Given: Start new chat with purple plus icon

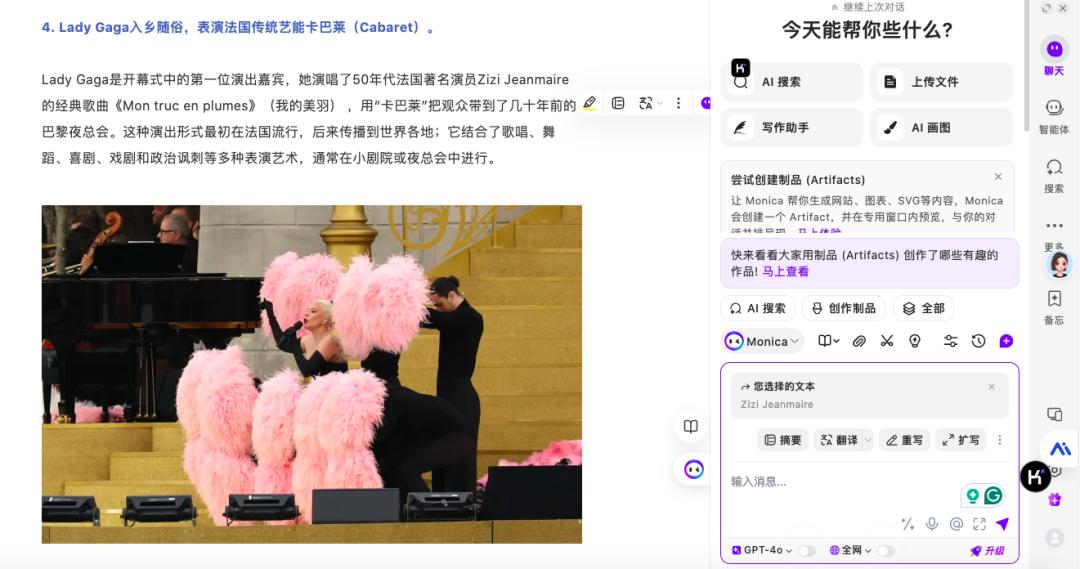Looking at the screenshot, I should (x=1006, y=341).
